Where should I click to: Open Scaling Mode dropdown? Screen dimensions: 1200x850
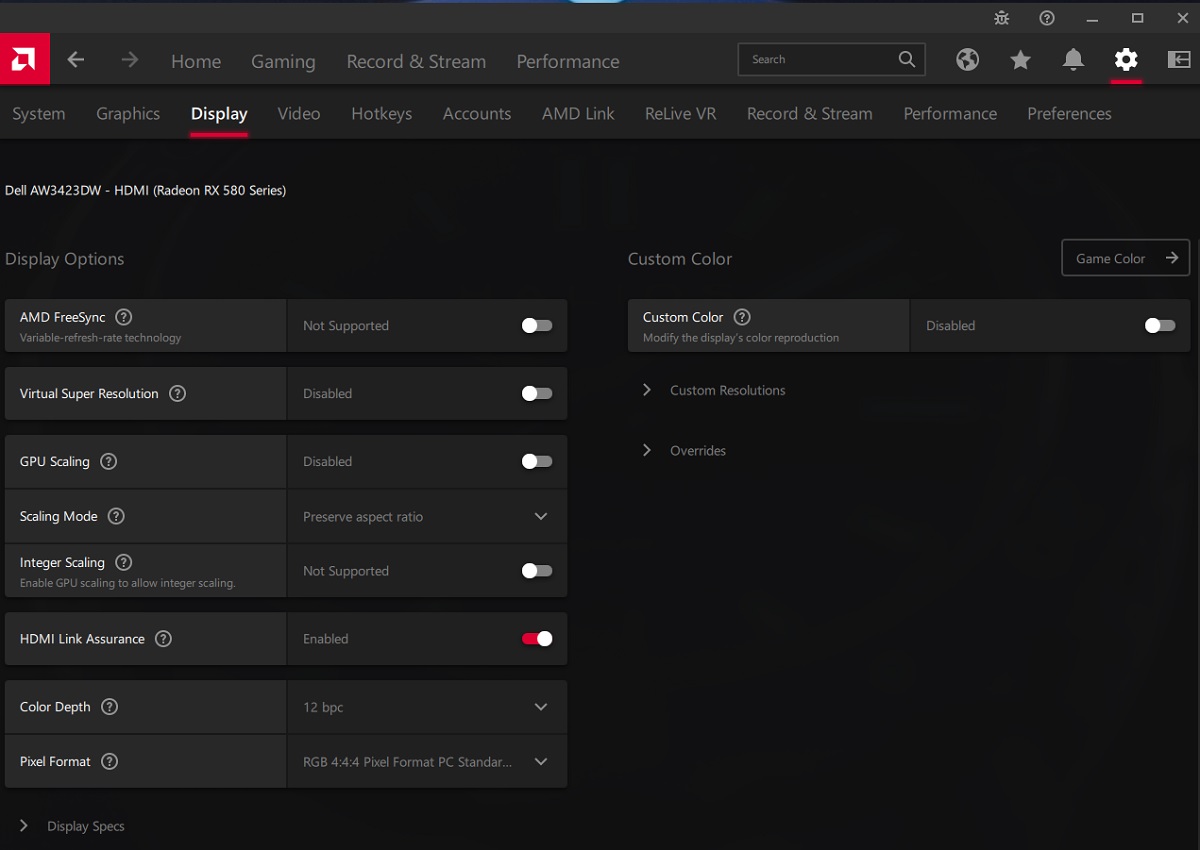[x=427, y=516]
